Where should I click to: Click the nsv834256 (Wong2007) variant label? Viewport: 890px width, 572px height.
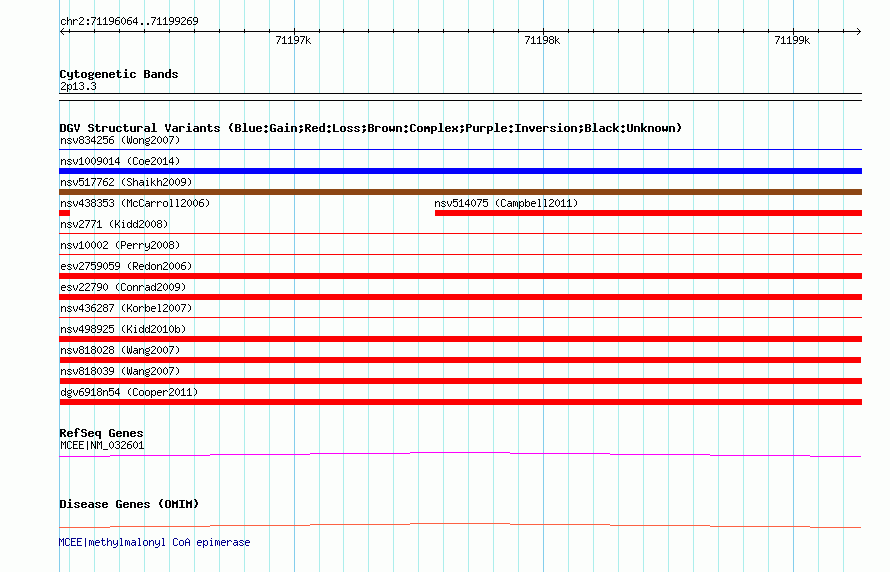coord(120,140)
